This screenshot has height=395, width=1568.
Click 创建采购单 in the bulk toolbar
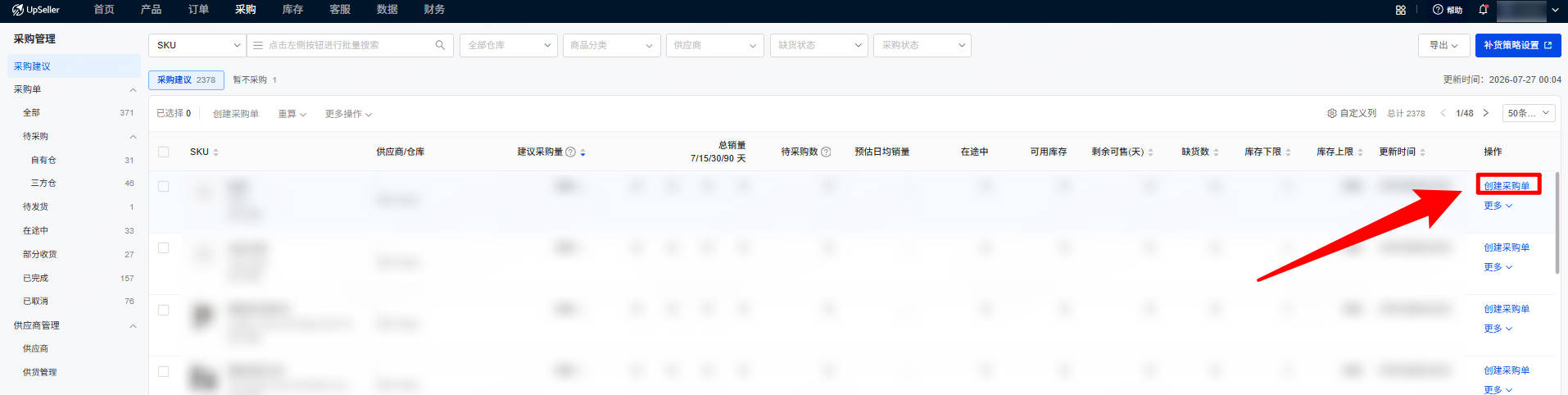236,114
